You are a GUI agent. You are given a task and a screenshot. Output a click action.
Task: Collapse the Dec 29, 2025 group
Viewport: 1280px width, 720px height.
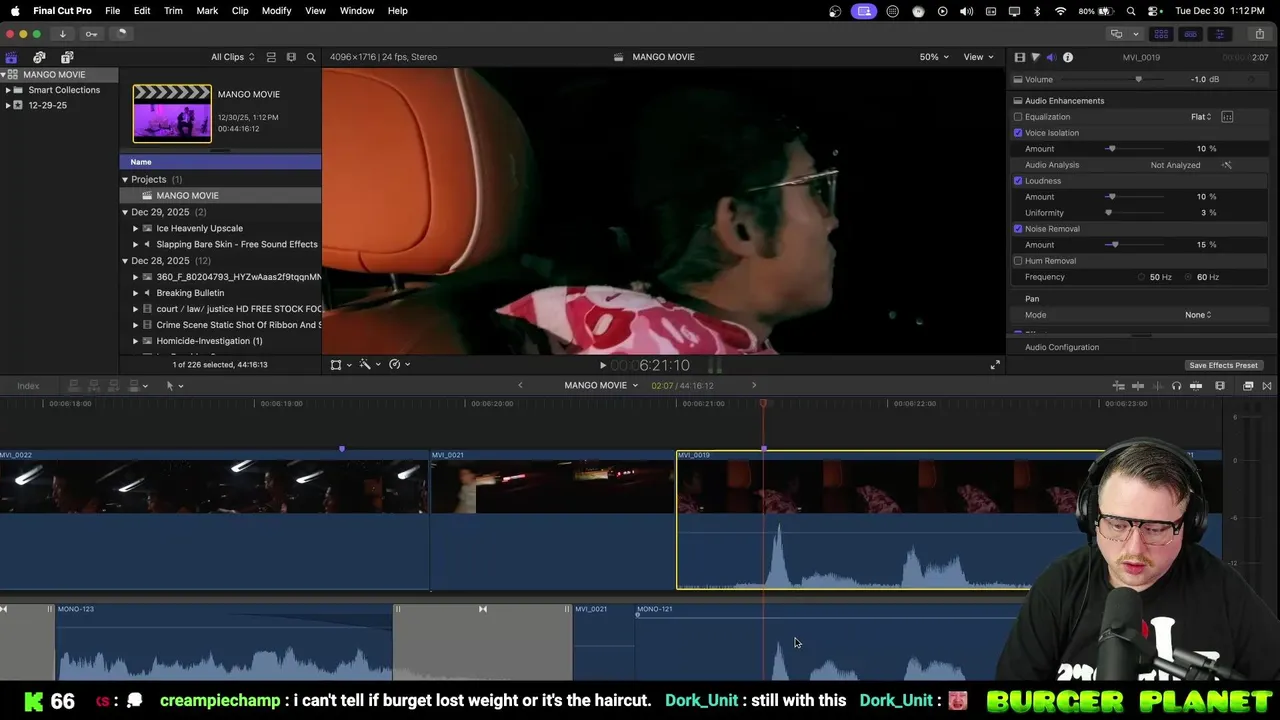(x=125, y=212)
